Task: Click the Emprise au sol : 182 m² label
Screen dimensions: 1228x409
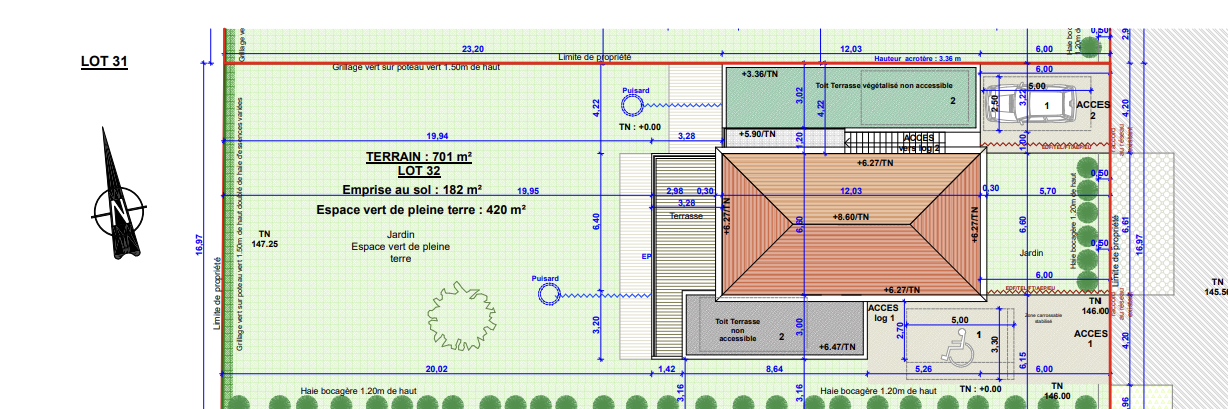Action: 411,189
